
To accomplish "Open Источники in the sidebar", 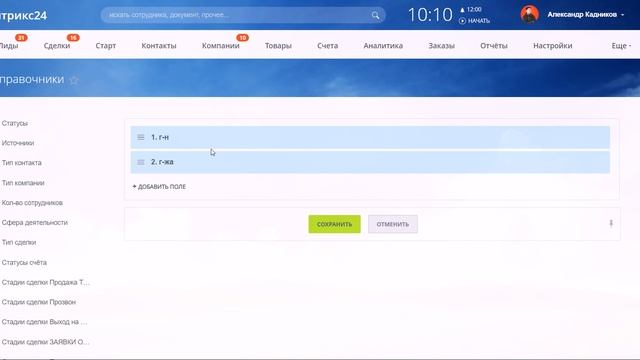I will 18,143.
